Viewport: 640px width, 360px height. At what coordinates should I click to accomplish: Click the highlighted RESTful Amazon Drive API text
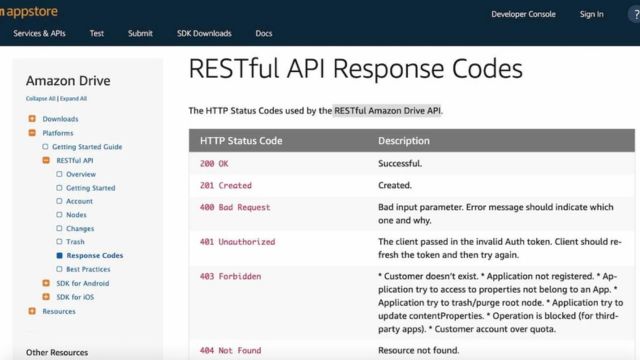[x=387, y=111]
